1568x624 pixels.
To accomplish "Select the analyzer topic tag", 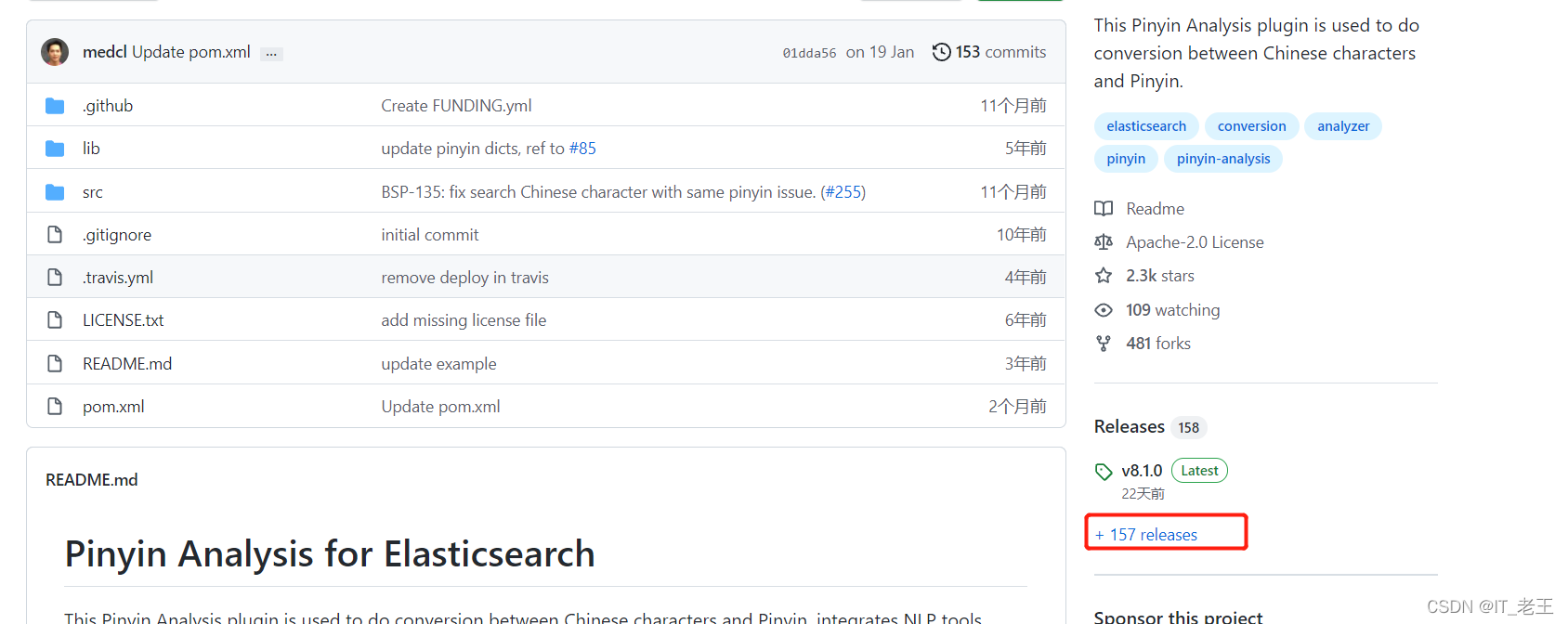I will [1343, 126].
